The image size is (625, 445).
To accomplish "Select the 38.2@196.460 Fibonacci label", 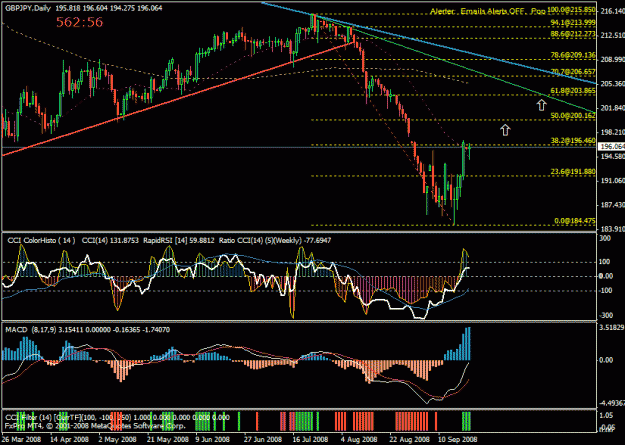I will click(573, 141).
